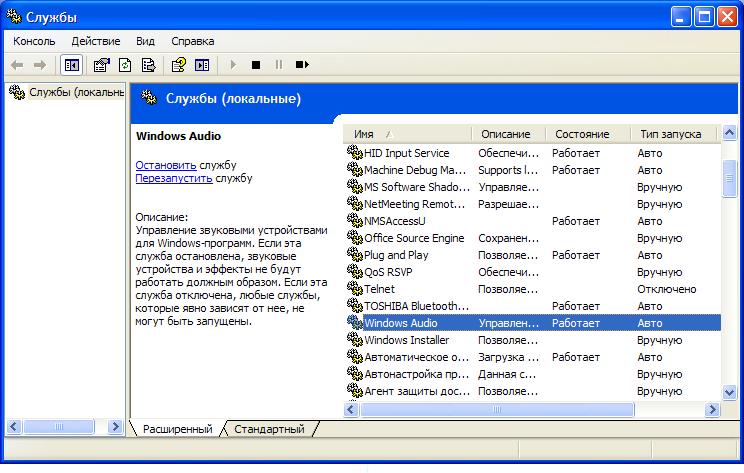Open Help via the question mark icon
Image resolution: width=744 pixels, height=473 pixels.
[x=178, y=65]
